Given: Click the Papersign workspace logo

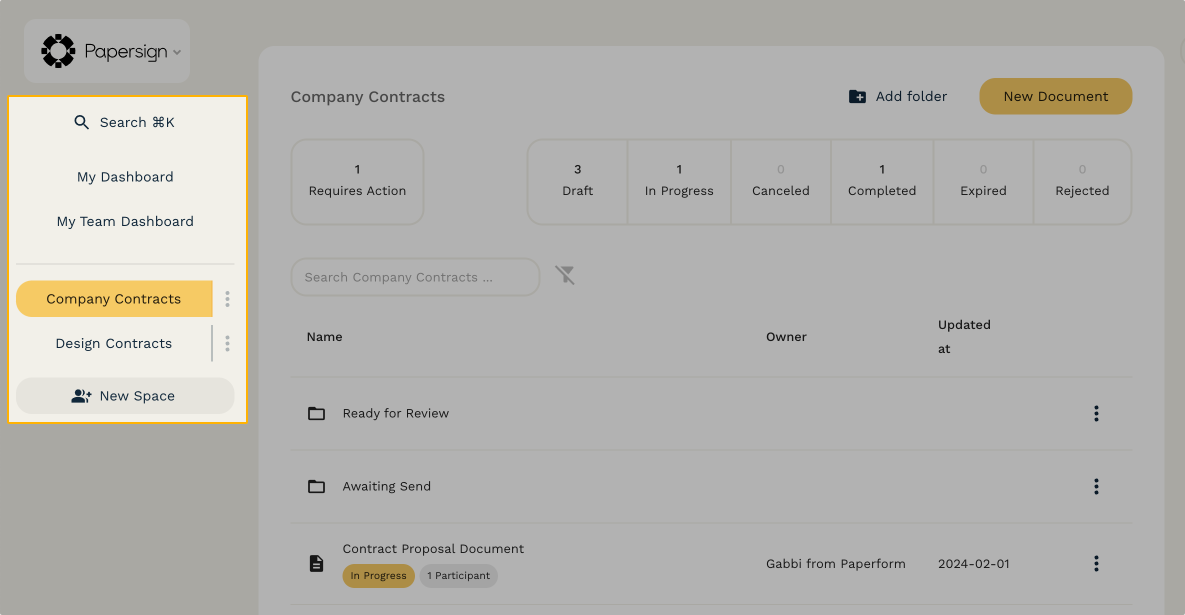Looking at the screenshot, I should click(58, 50).
